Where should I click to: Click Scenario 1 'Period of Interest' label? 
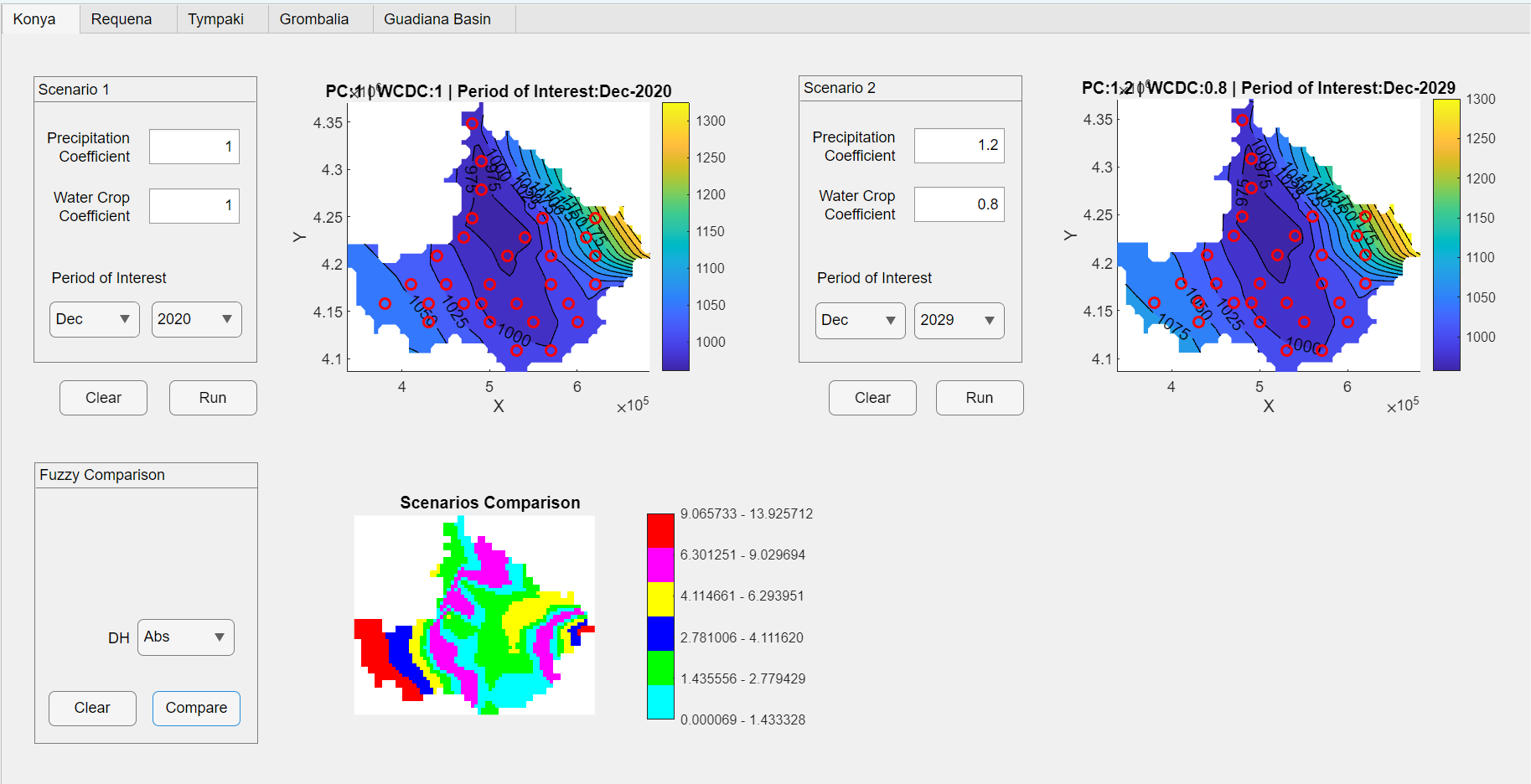click(109, 278)
